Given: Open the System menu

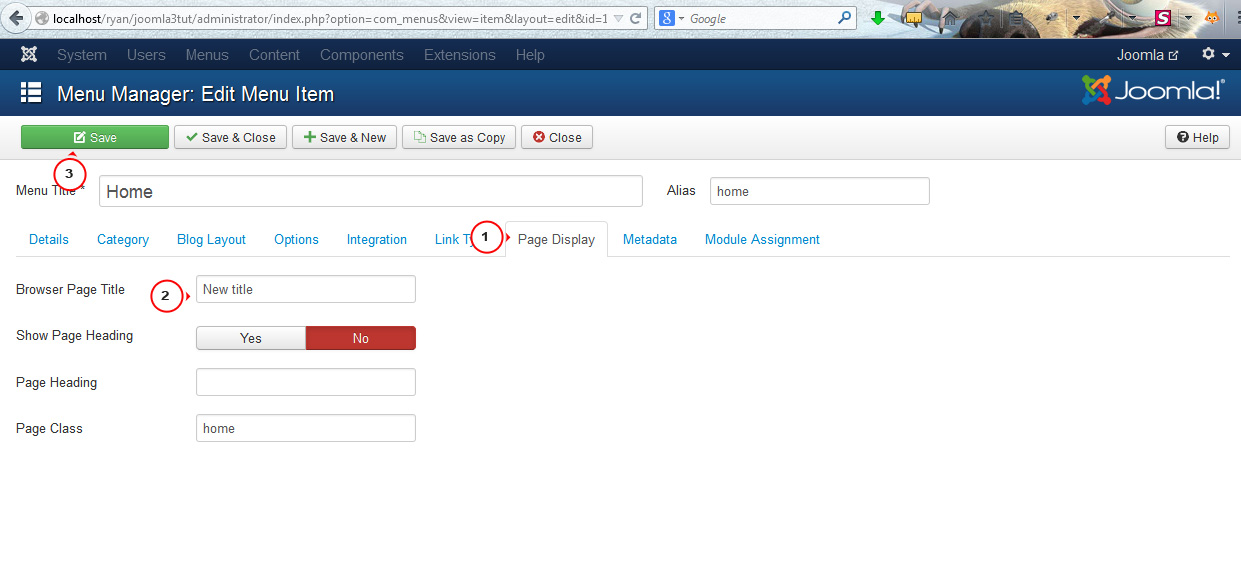Looking at the screenshot, I should [x=82, y=55].
